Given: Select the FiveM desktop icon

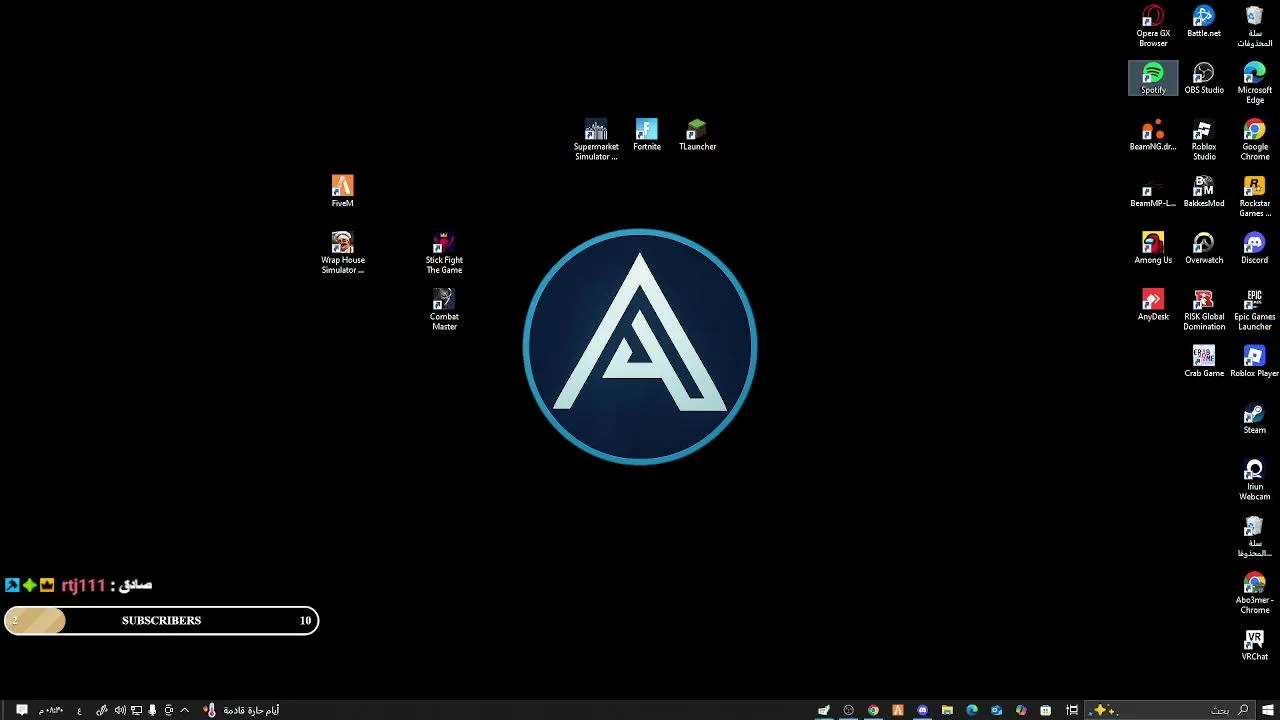Looking at the screenshot, I should click(342, 192).
